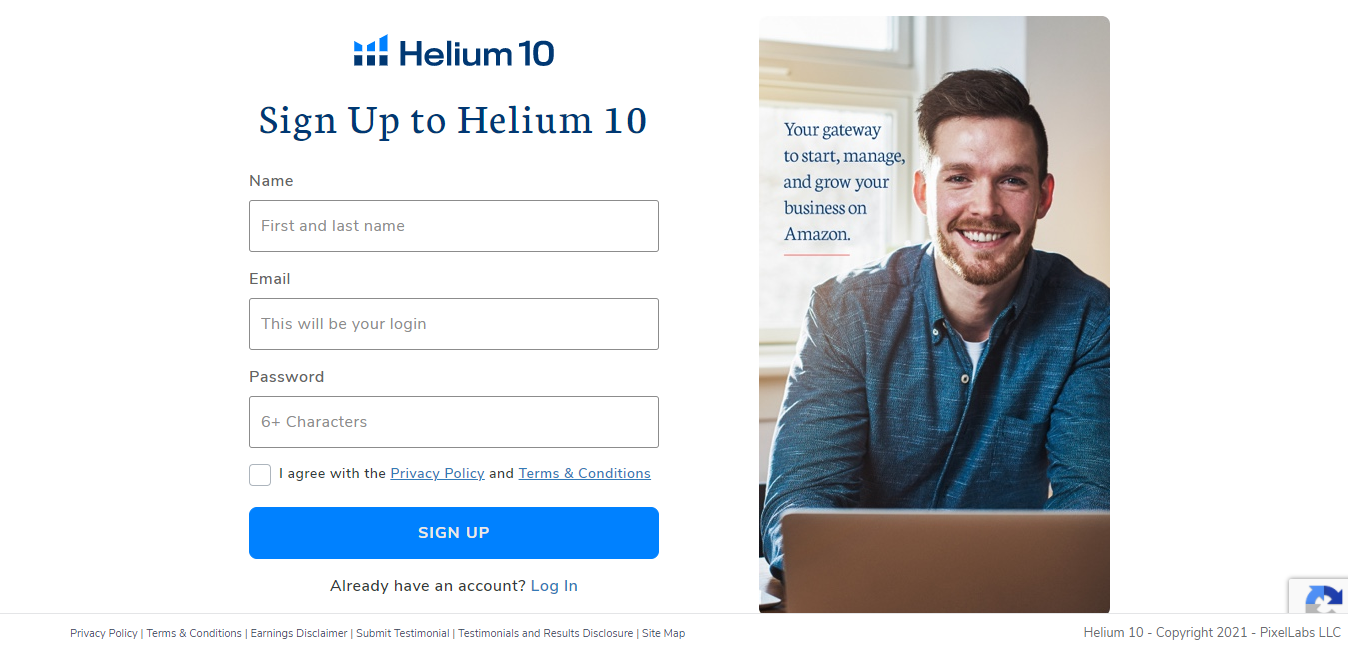Viewport: 1348px width, 645px height.
Task: Open the Privacy Policy link beside checkbox
Action: click(x=437, y=474)
